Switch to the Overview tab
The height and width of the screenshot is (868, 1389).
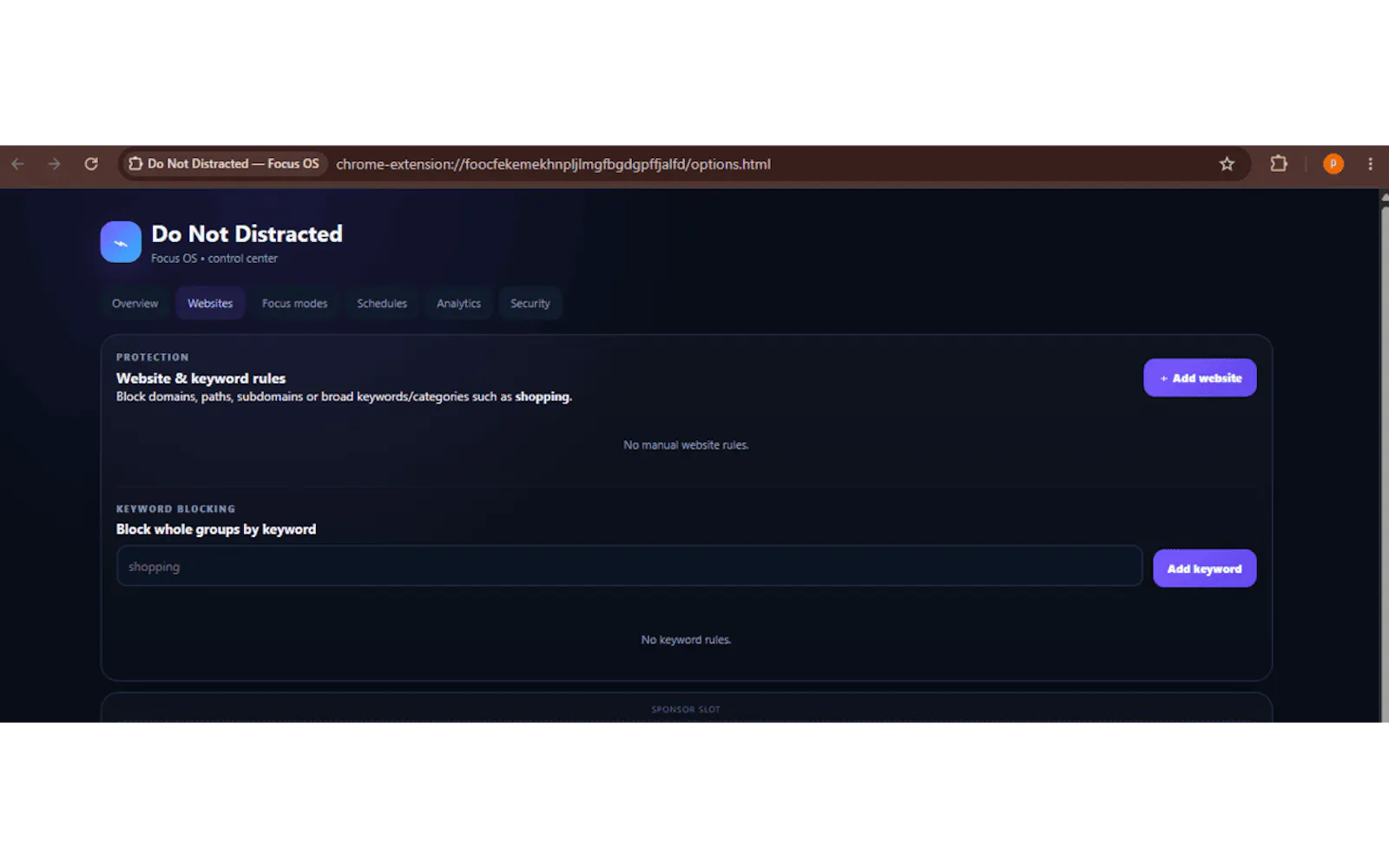coord(135,304)
